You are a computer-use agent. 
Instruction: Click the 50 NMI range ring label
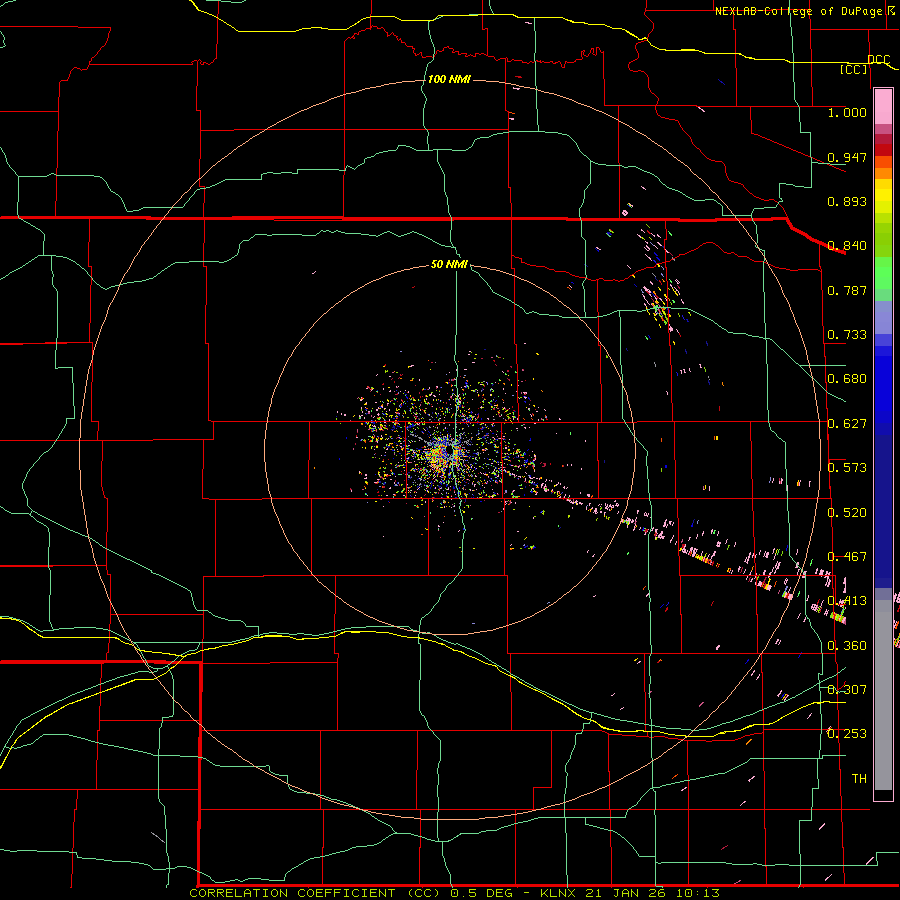point(449,264)
